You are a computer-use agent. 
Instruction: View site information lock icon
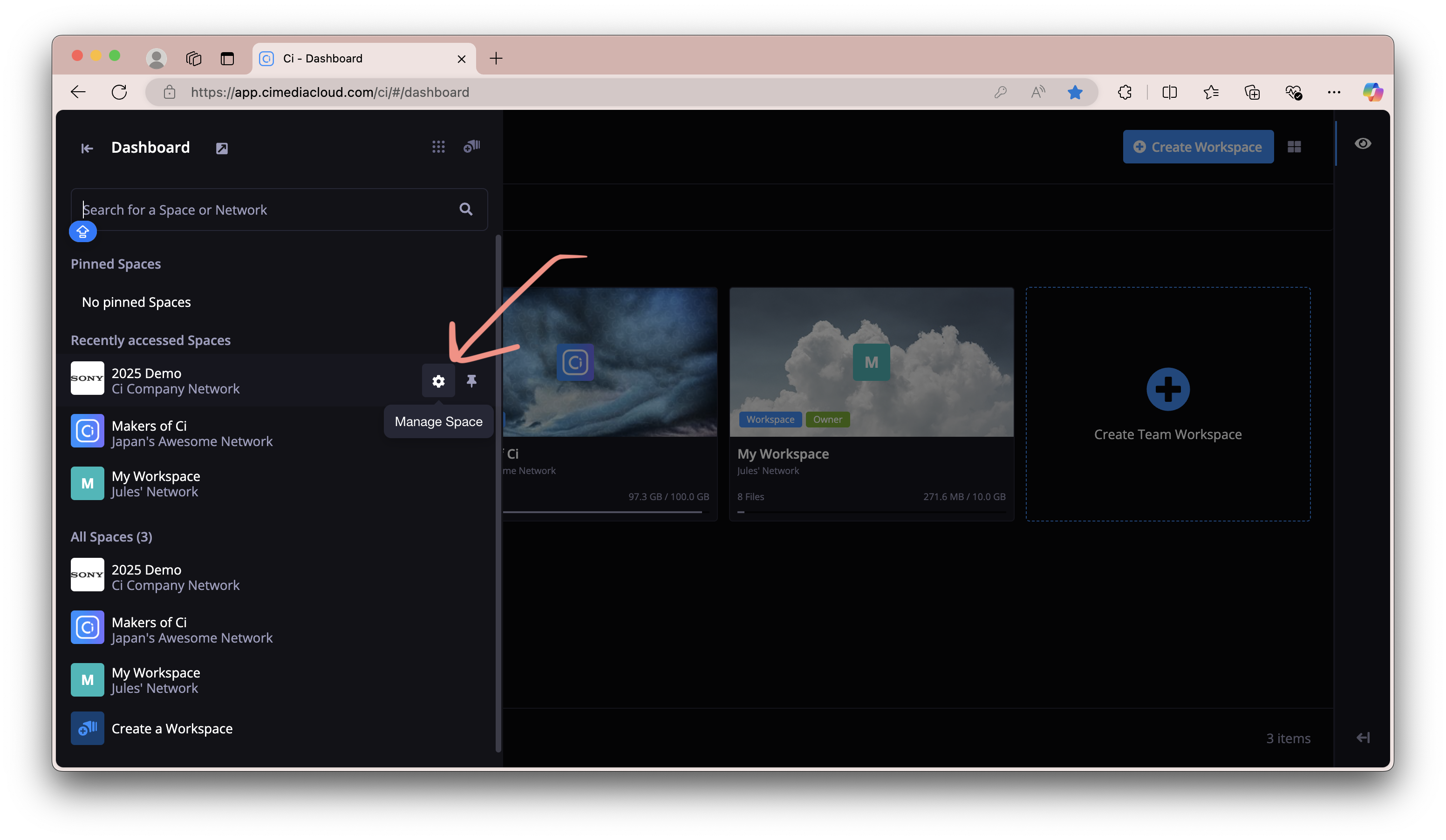pos(169,92)
